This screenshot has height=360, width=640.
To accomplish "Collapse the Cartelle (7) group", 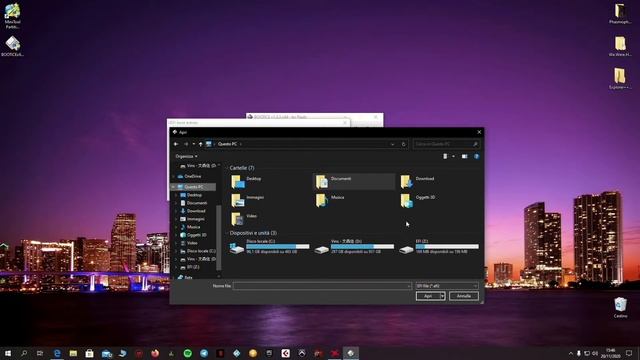I will [227, 168].
